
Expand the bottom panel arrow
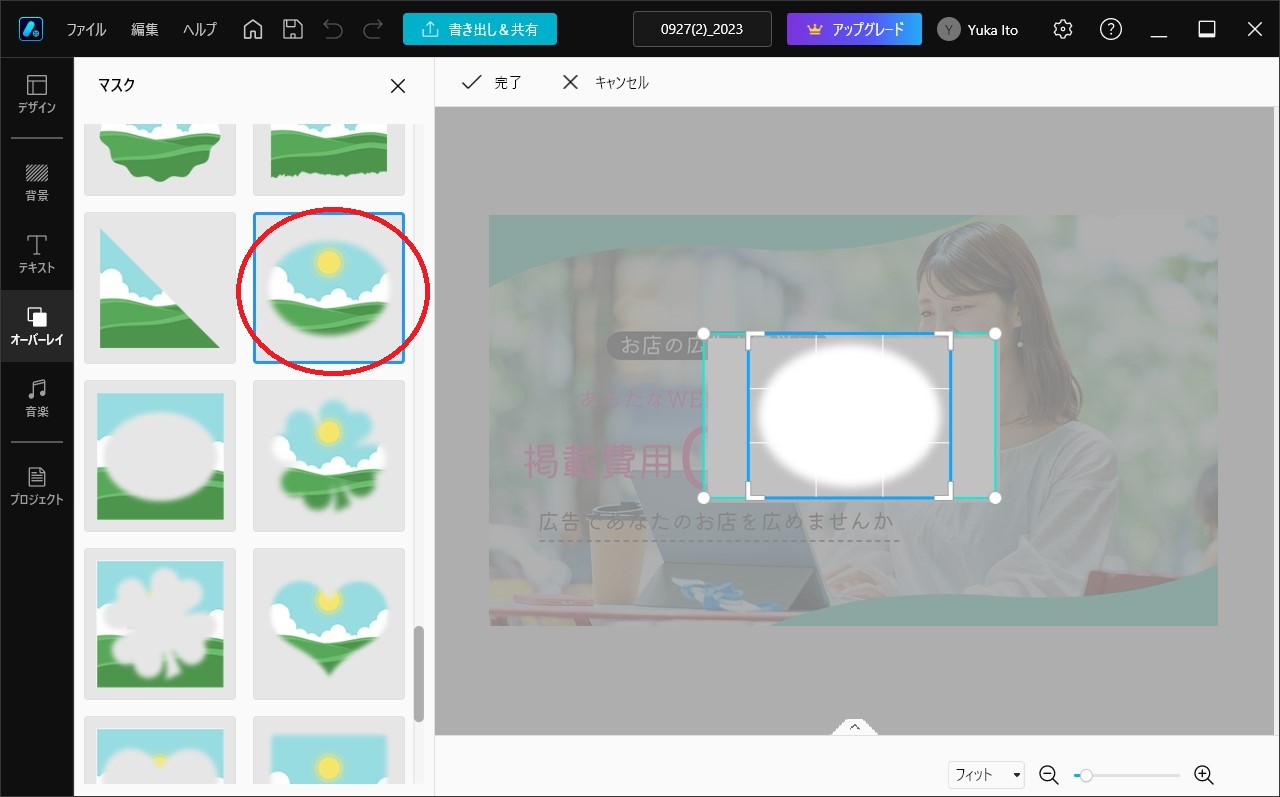(x=855, y=727)
